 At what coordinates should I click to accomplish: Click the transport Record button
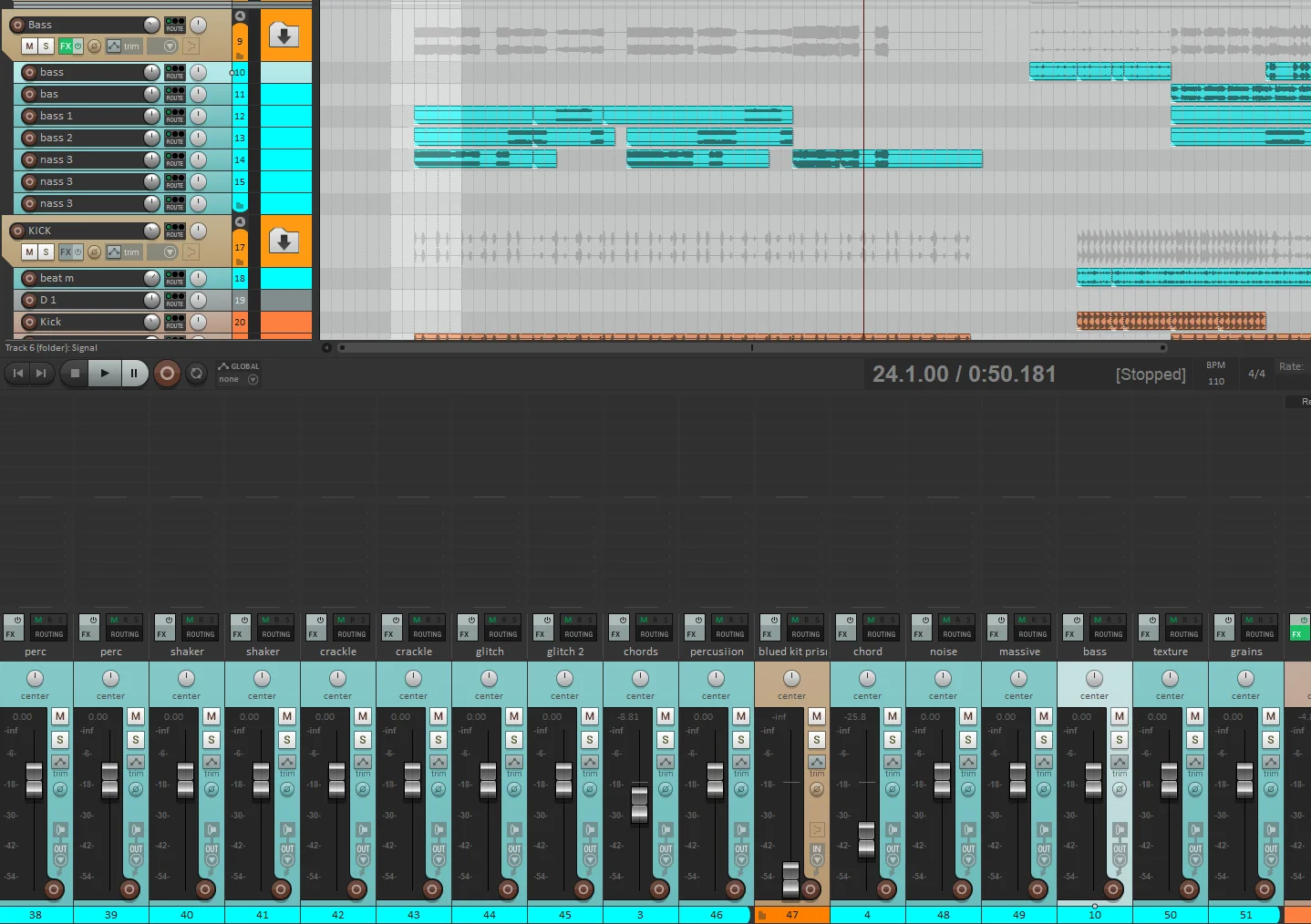[x=167, y=373]
